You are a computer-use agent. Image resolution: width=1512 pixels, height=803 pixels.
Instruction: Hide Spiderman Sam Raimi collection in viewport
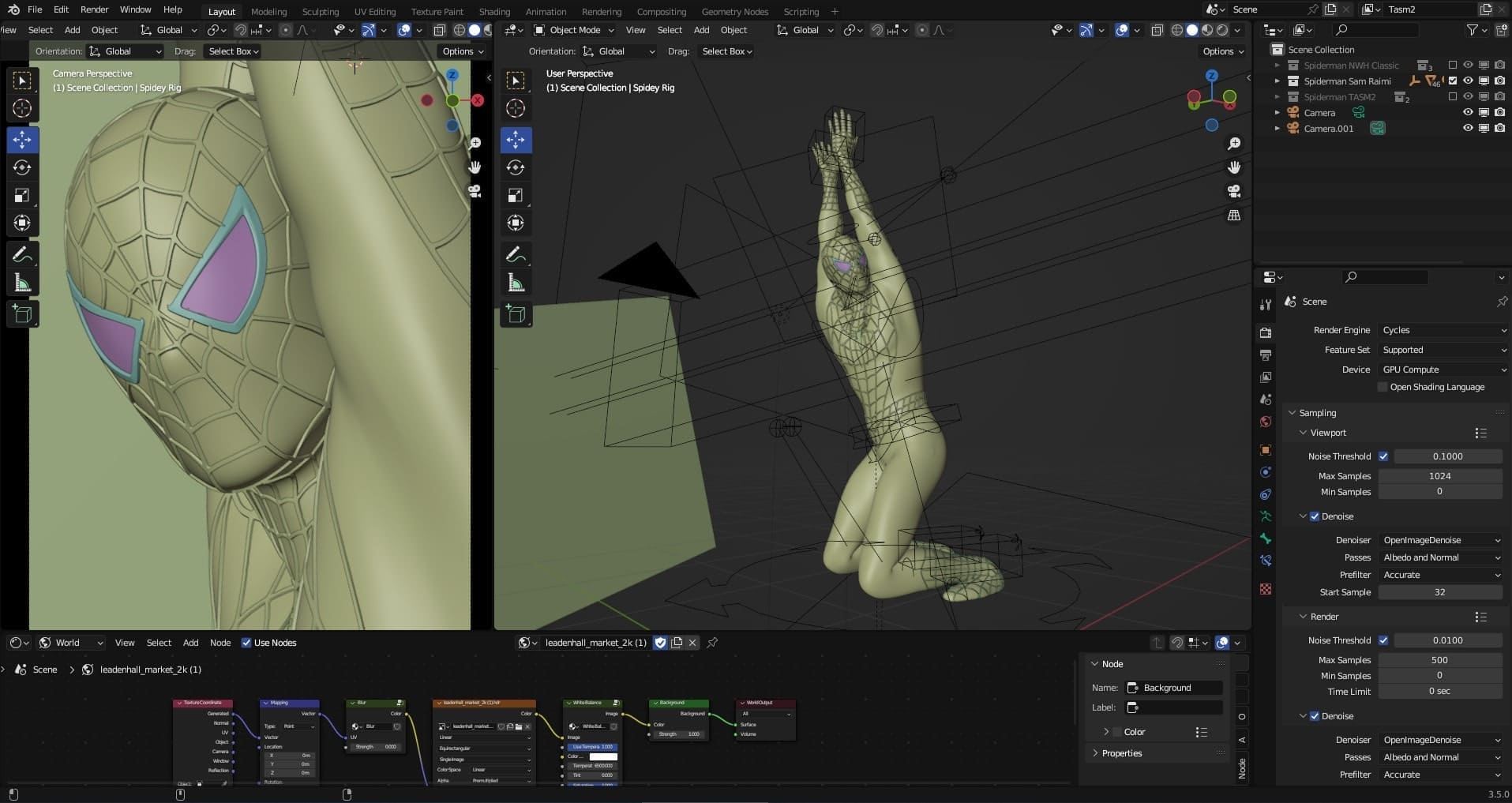(1468, 81)
